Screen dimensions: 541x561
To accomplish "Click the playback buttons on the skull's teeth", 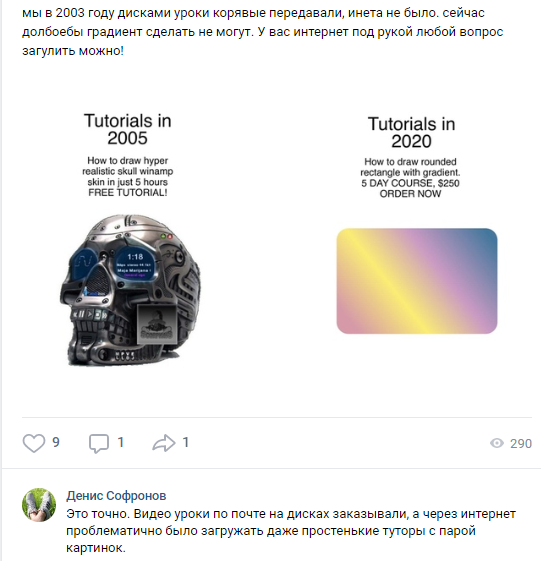I will pyautogui.click(x=90, y=315).
